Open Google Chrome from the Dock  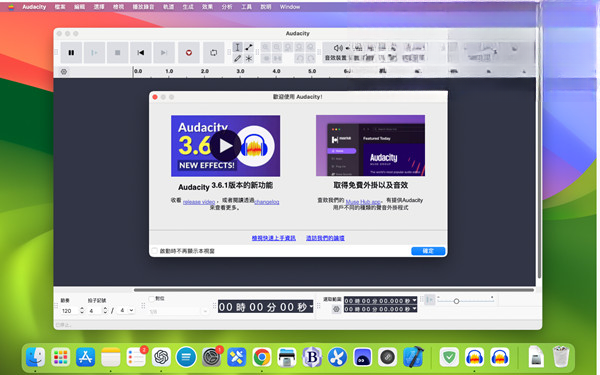tap(262, 357)
